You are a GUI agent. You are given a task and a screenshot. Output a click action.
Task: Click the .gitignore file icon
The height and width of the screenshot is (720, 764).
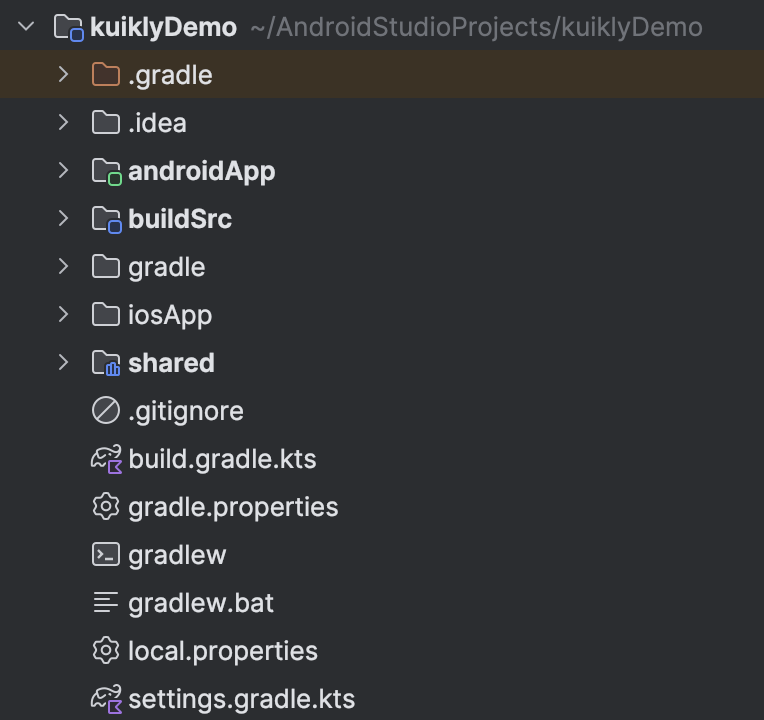tap(106, 410)
